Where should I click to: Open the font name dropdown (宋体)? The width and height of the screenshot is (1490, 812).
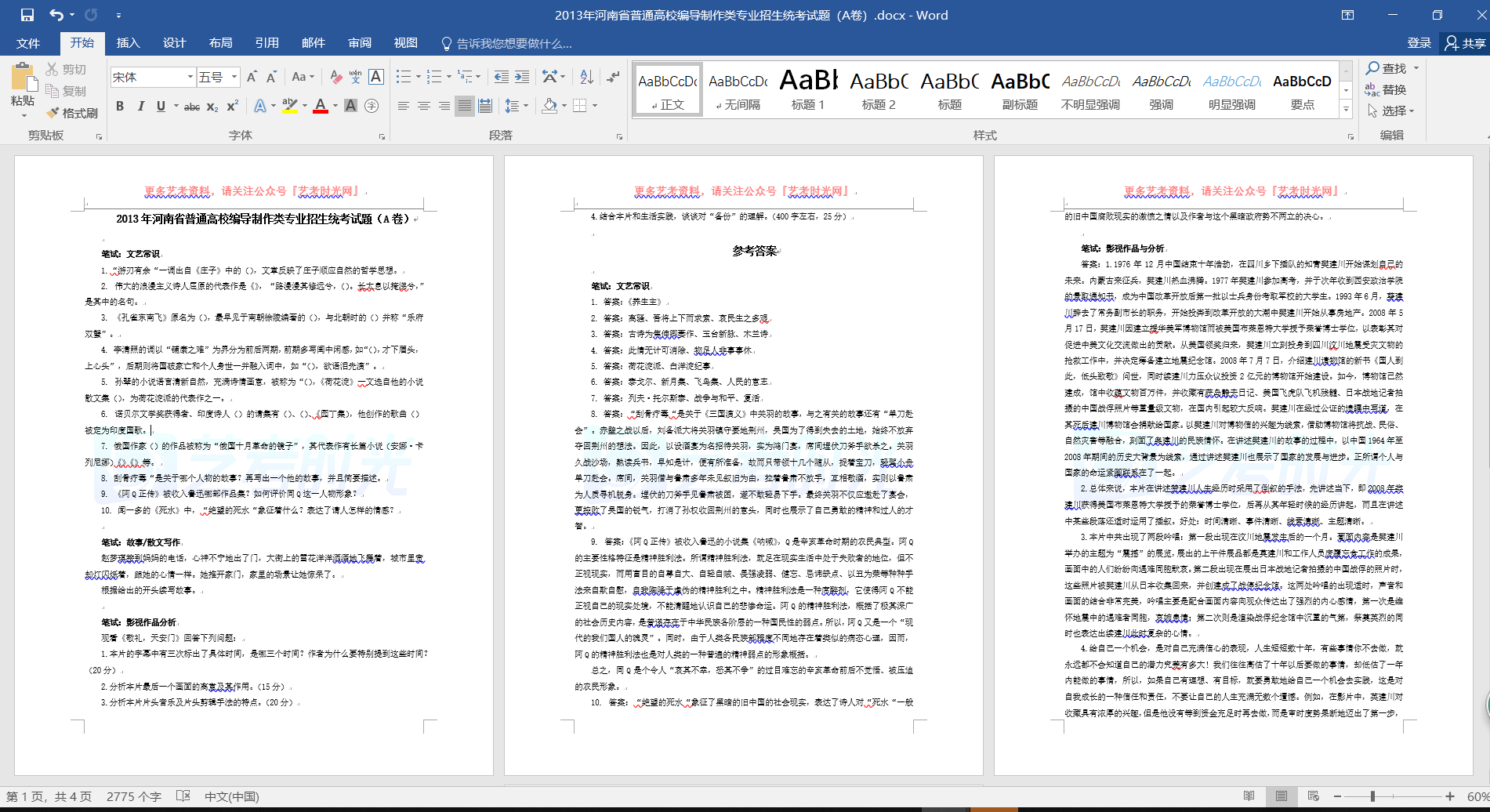pyautogui.click(x=190, y=77)
